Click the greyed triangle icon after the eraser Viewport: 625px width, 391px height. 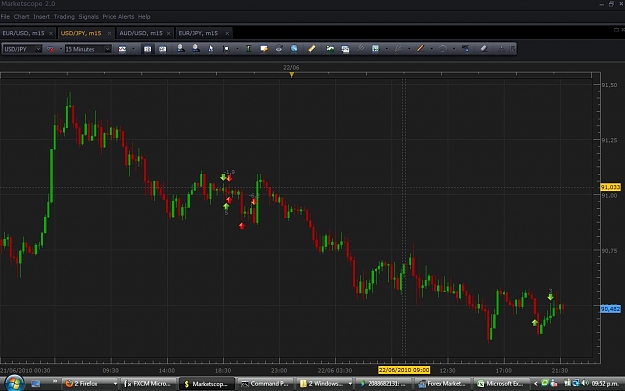pos(501,49)
